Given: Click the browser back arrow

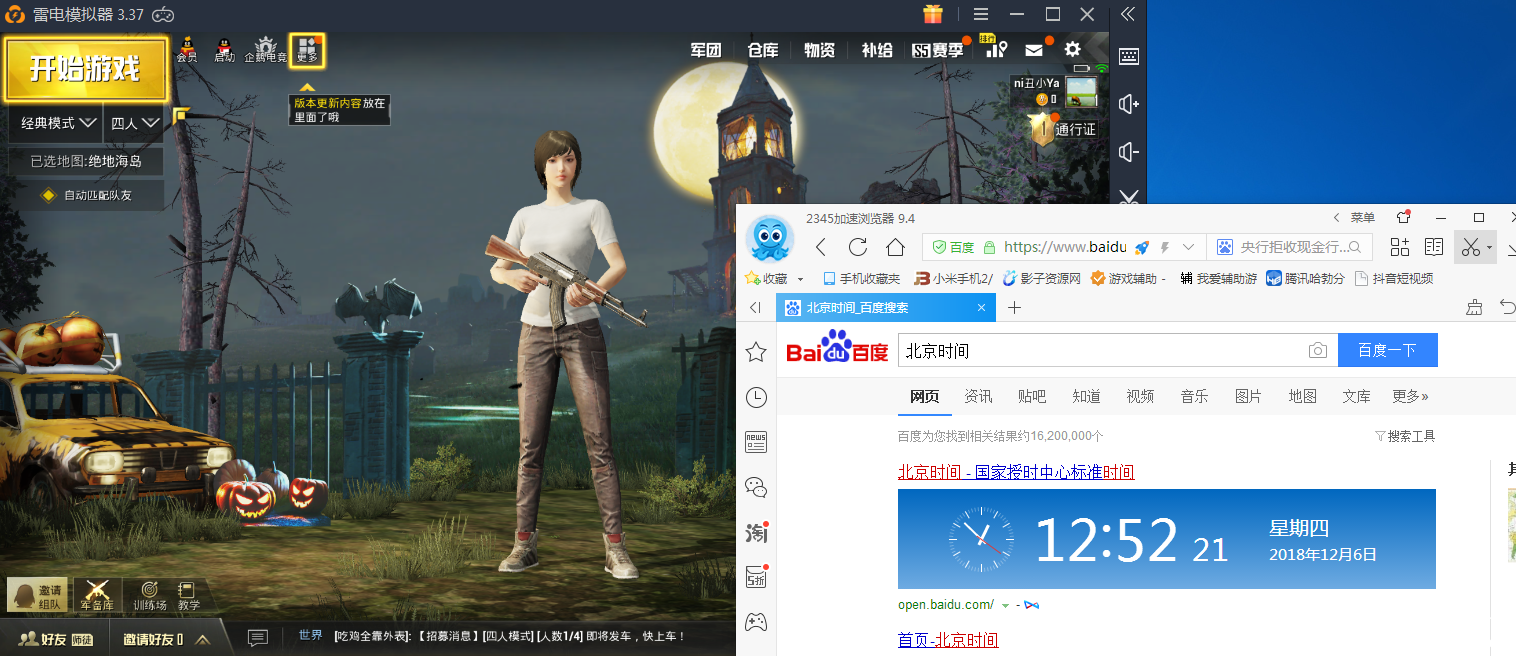Looking at the screenshot, I should 820,247.
